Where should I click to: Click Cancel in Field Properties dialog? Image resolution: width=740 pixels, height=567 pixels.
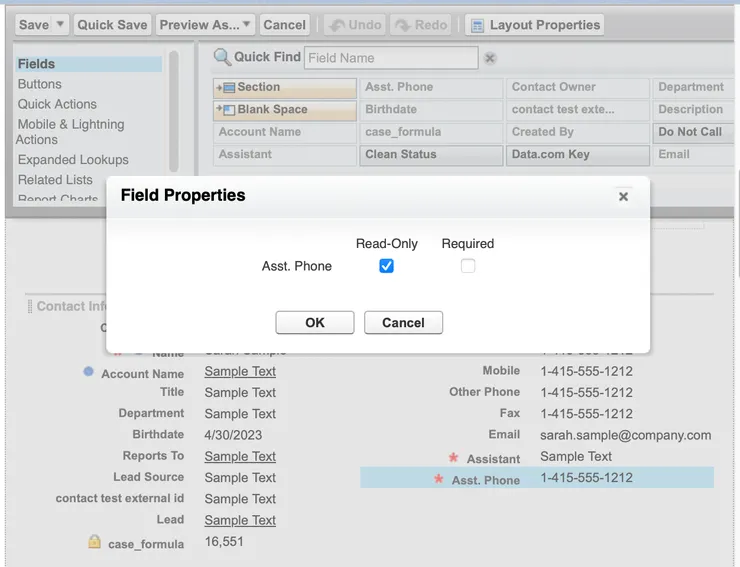[x=404, y=322]
